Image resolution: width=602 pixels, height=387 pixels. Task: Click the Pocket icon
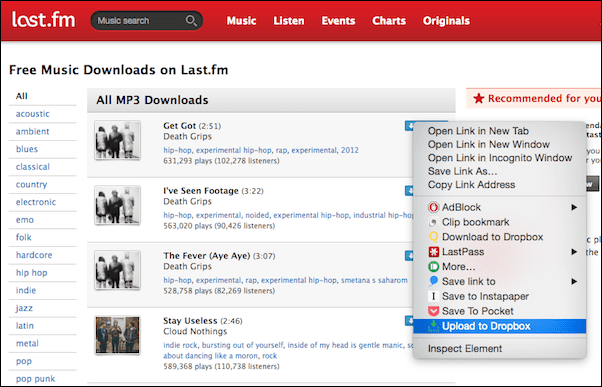coord(433,311)
